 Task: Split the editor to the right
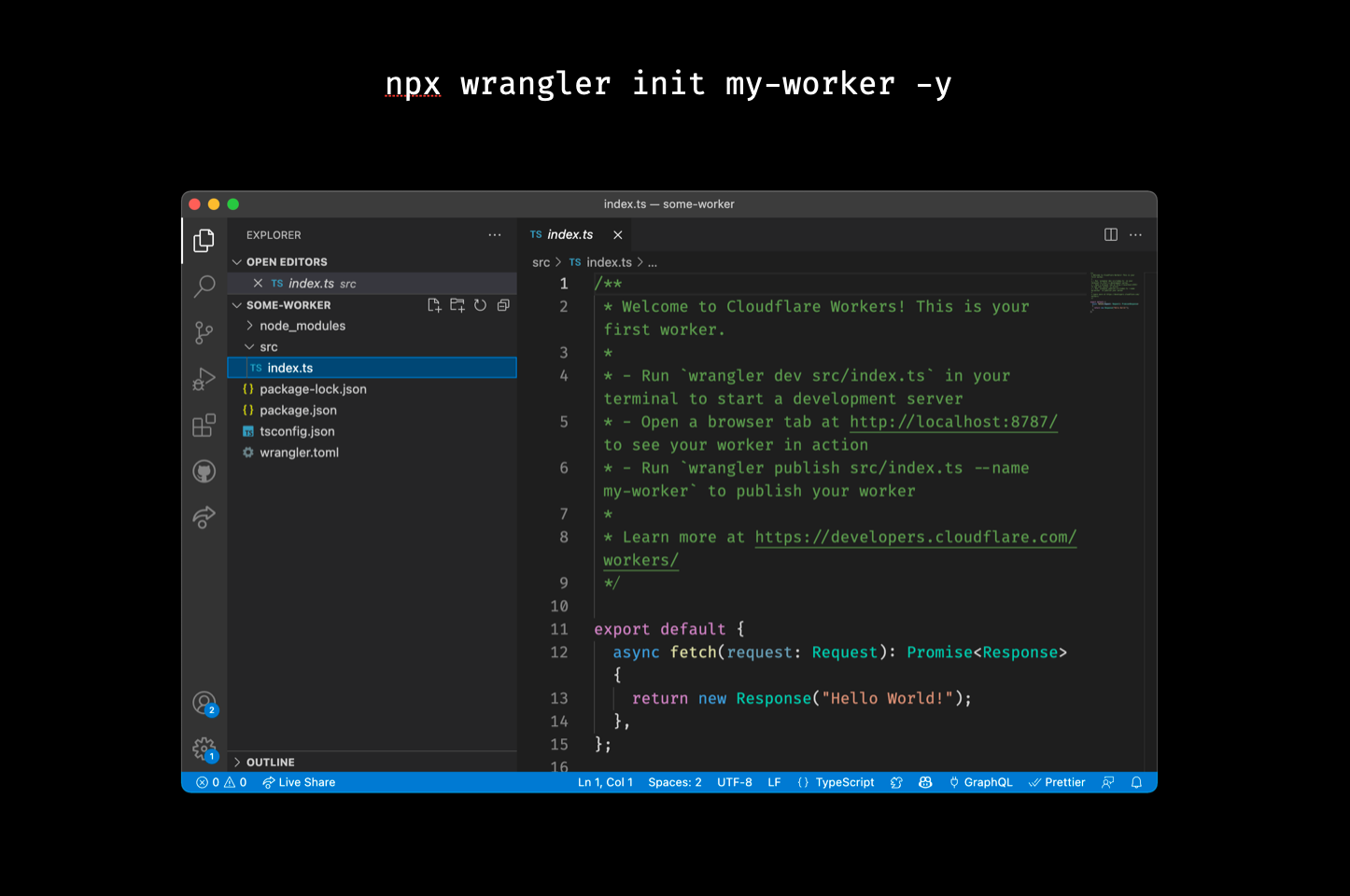point(1111,235)
